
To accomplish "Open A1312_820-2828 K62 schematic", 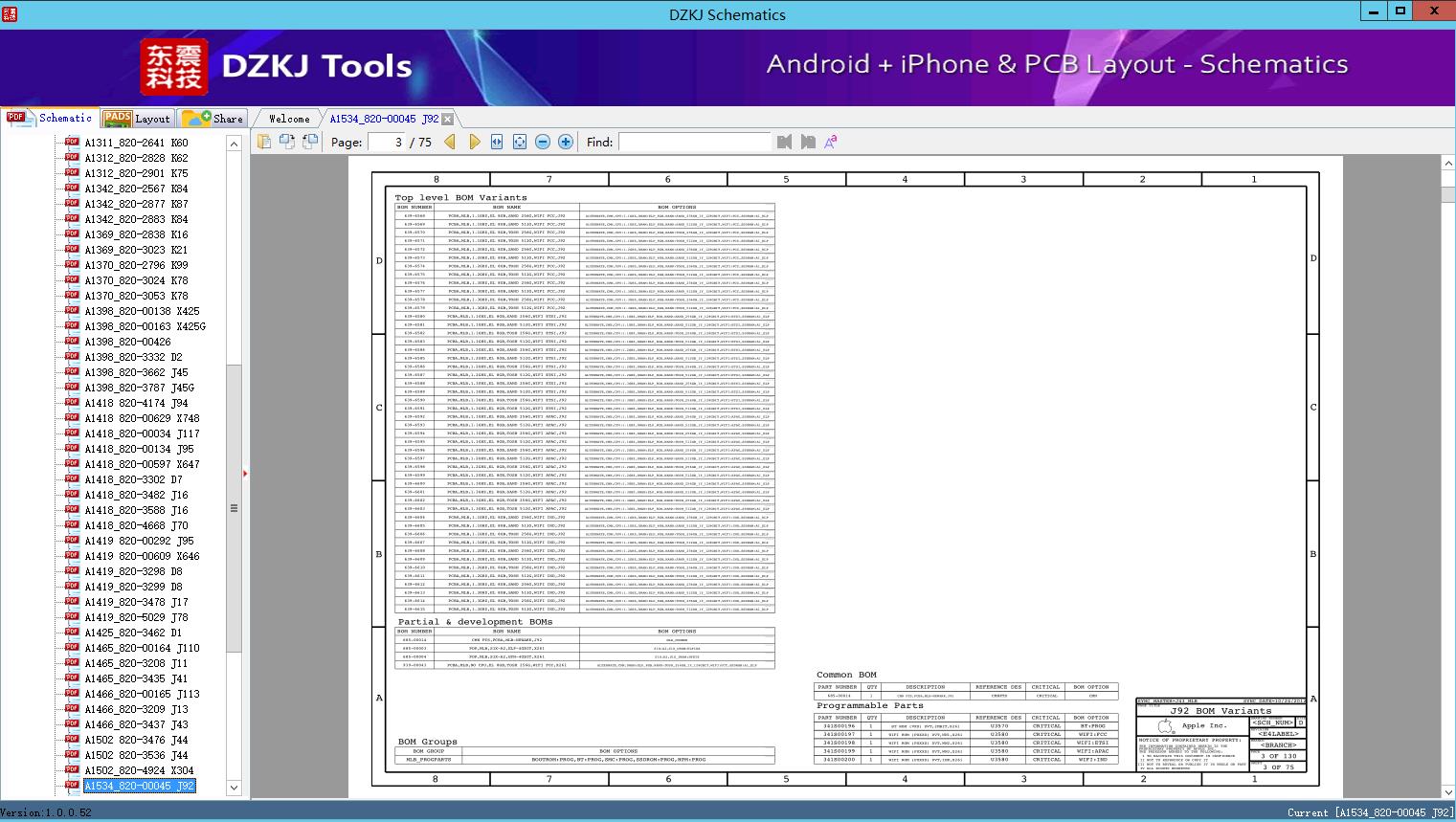I will click(x=136, y=158).
